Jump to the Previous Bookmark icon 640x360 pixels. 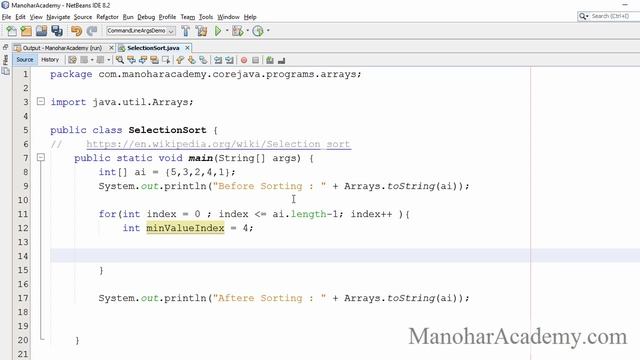180,60
